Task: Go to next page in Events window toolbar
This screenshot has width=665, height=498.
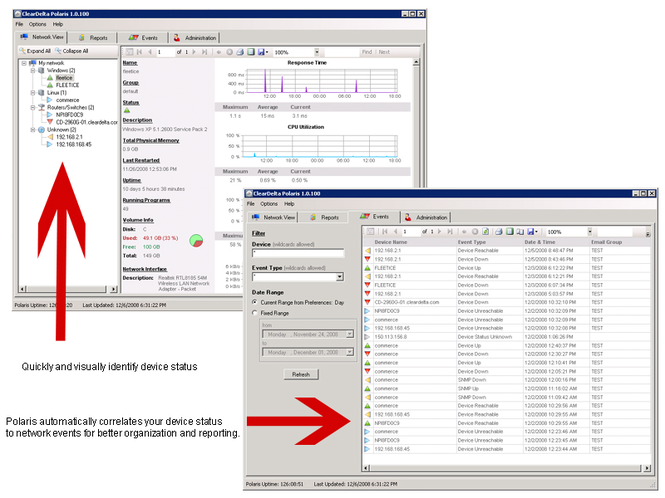Action: coord(439,232)
